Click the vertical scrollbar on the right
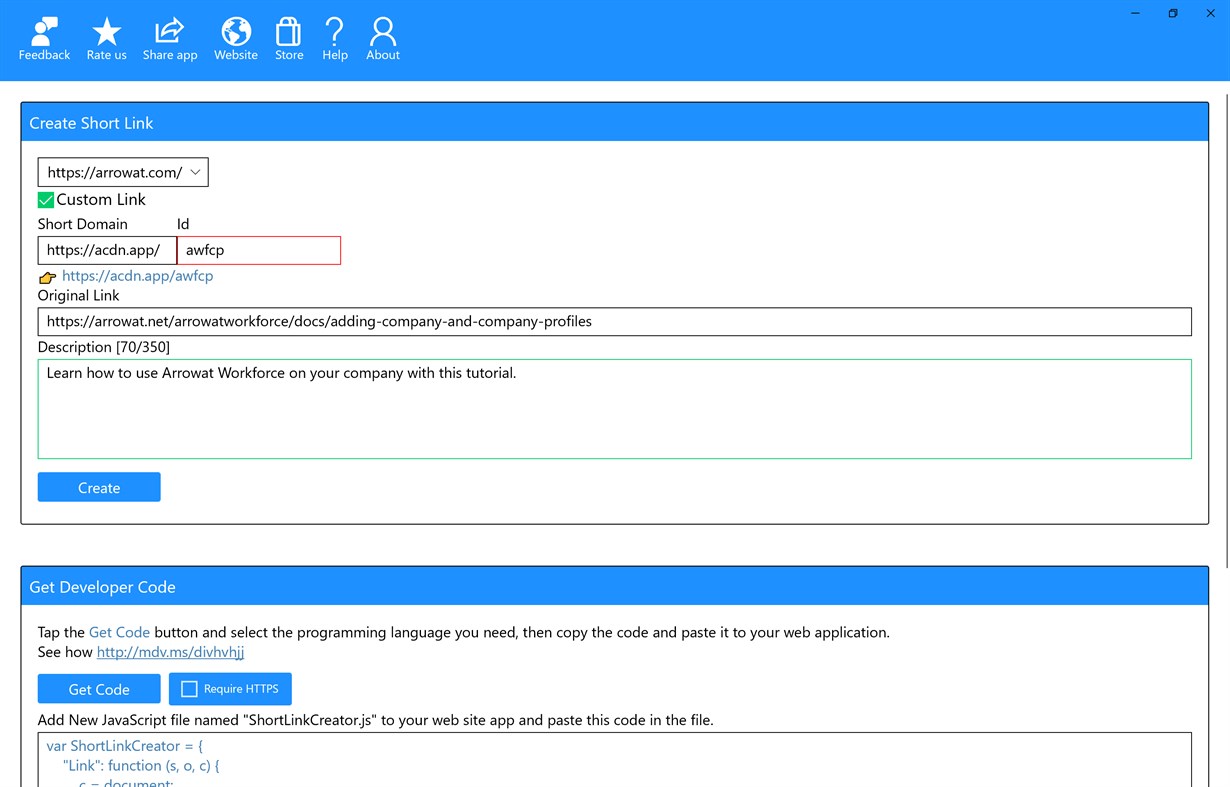Image resolution: width=1230 pixels, height=787 pixels. pos(1225,330)
